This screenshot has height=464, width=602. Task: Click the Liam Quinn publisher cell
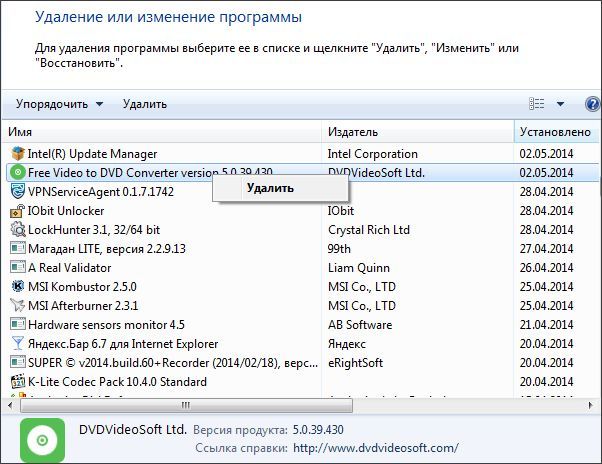coord(359,268)
